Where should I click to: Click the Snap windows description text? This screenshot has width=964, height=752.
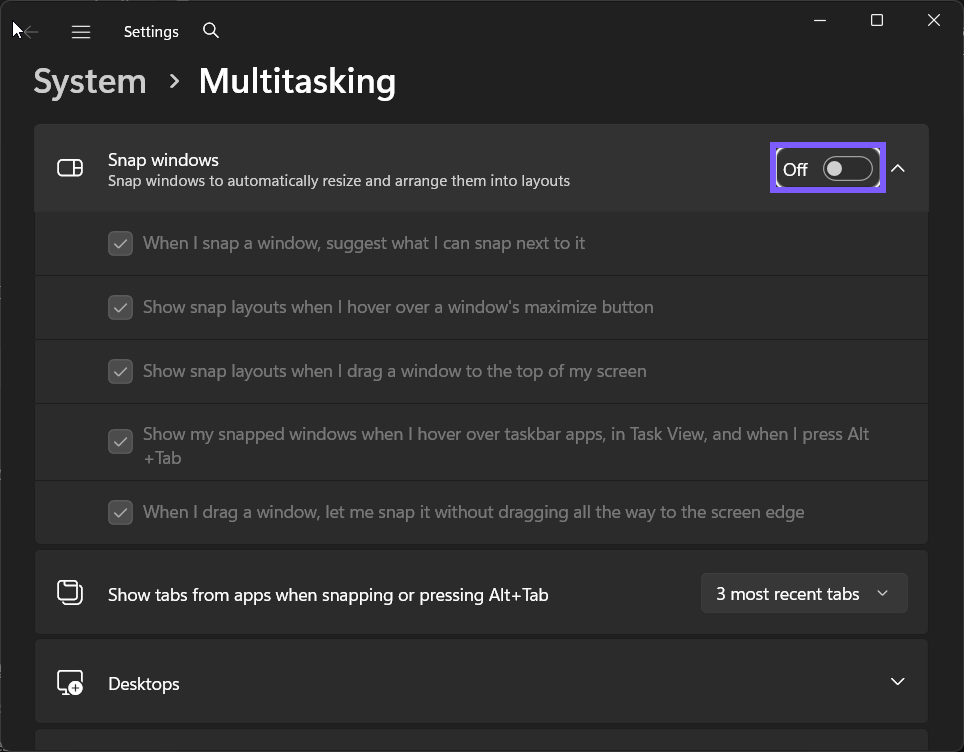[339, 181]
